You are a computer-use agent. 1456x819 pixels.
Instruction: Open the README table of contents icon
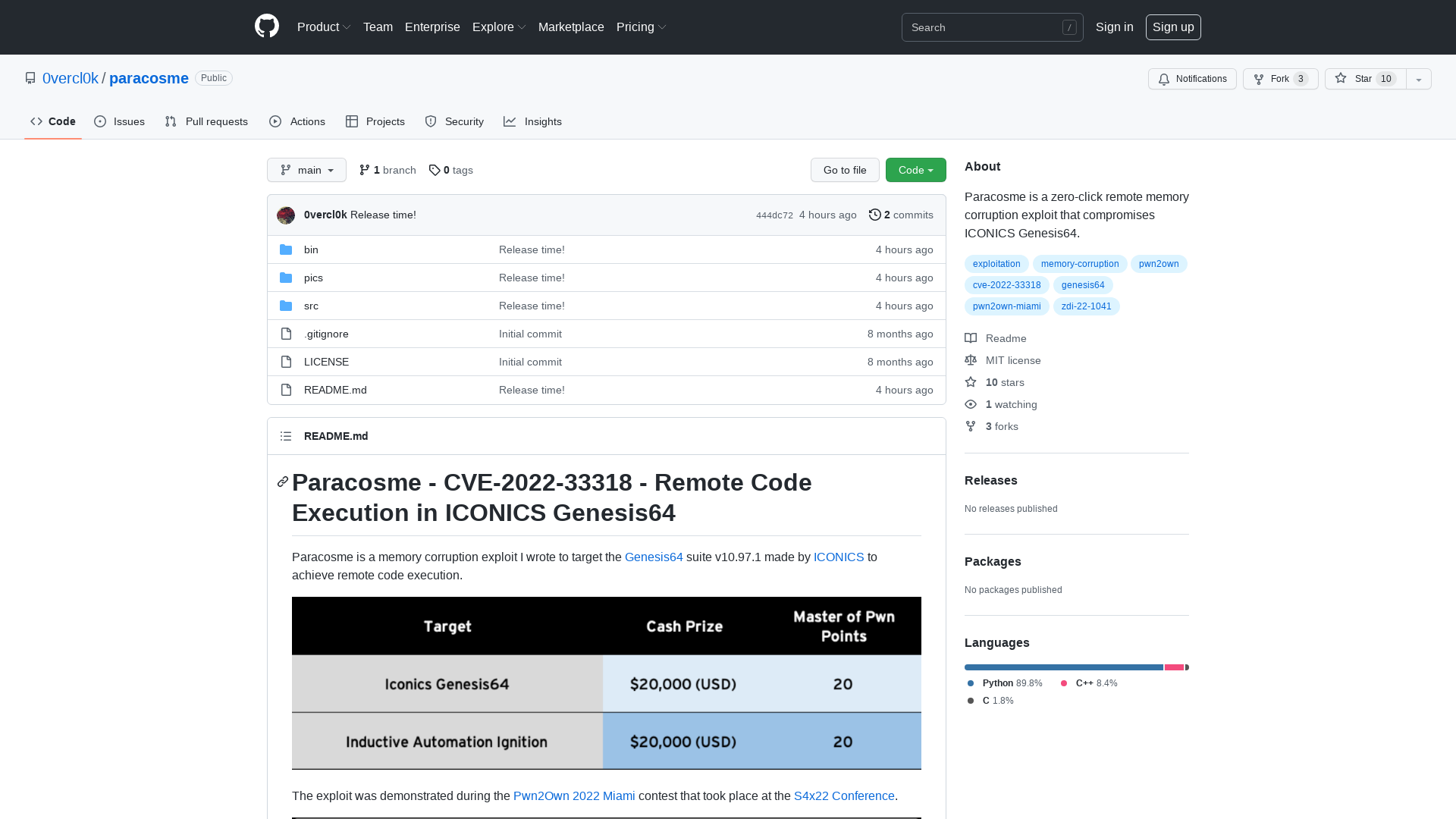286,436
